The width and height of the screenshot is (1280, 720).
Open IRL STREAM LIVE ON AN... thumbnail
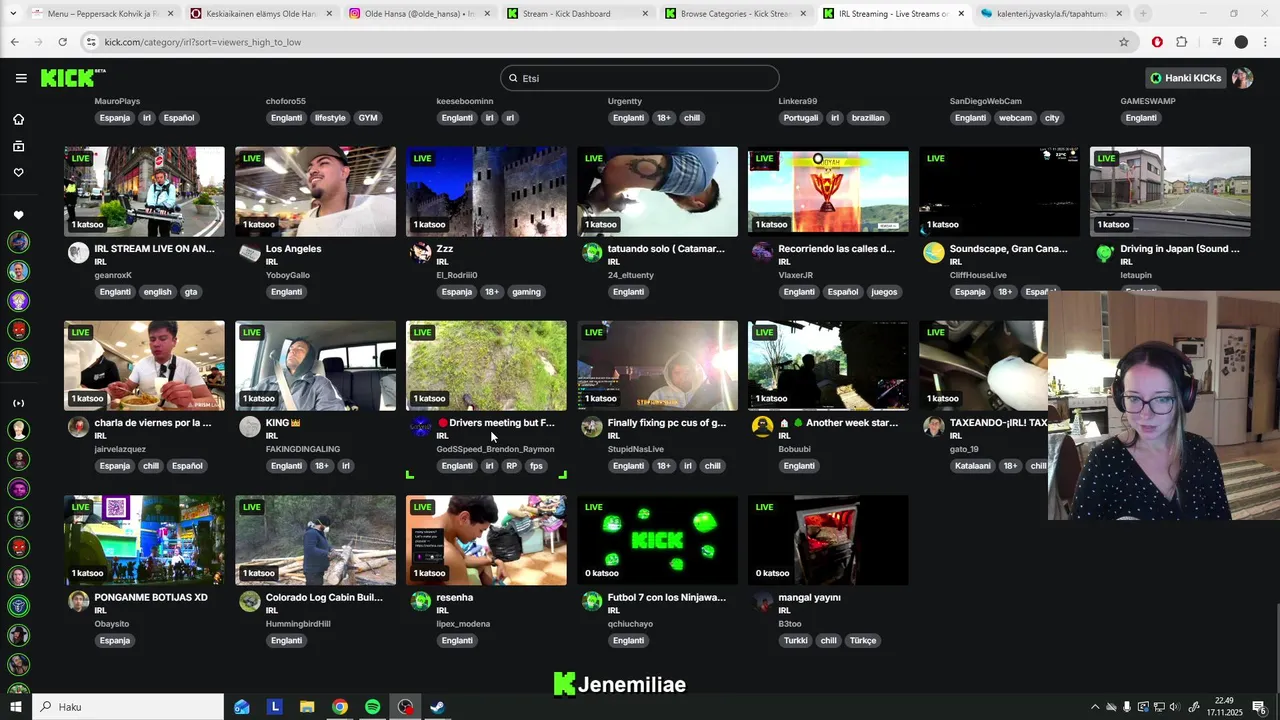point(145,192)
